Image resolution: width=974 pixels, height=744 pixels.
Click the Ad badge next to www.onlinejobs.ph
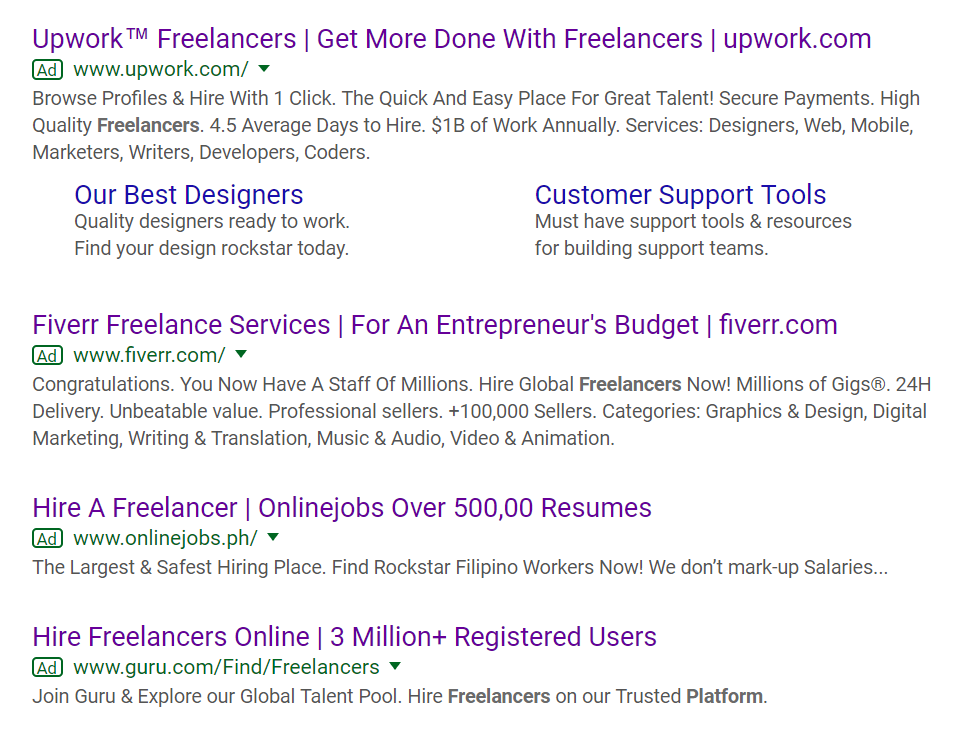(x=48, y=538)
